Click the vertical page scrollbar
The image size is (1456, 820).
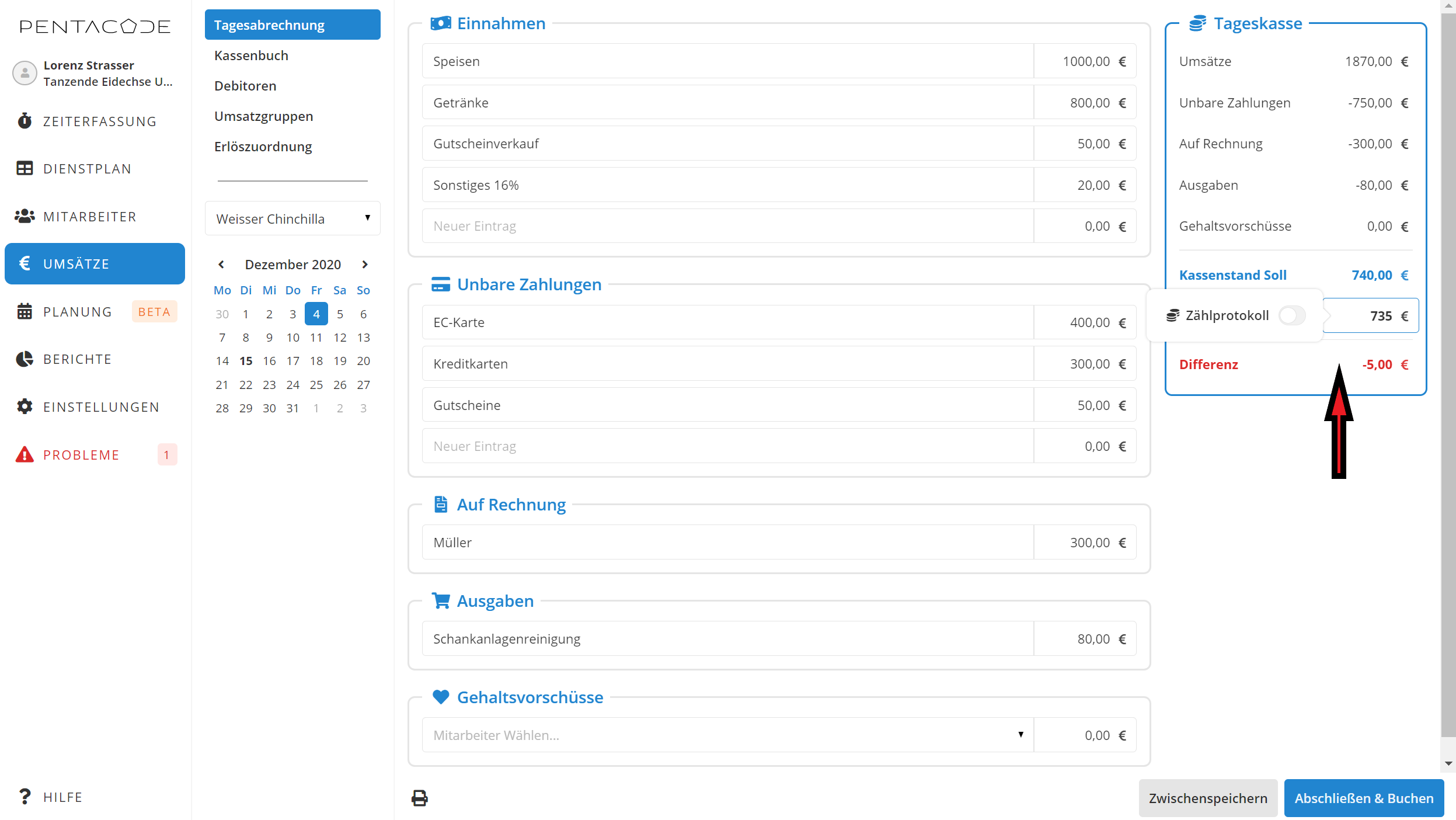(x=1448, y=374)
